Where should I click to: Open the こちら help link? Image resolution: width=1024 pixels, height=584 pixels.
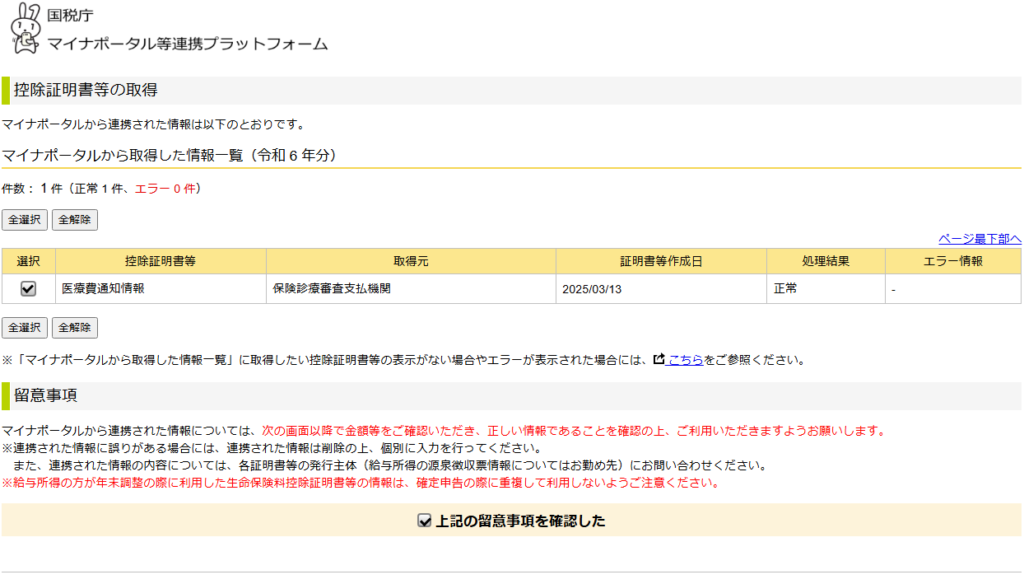click(685, 360)
